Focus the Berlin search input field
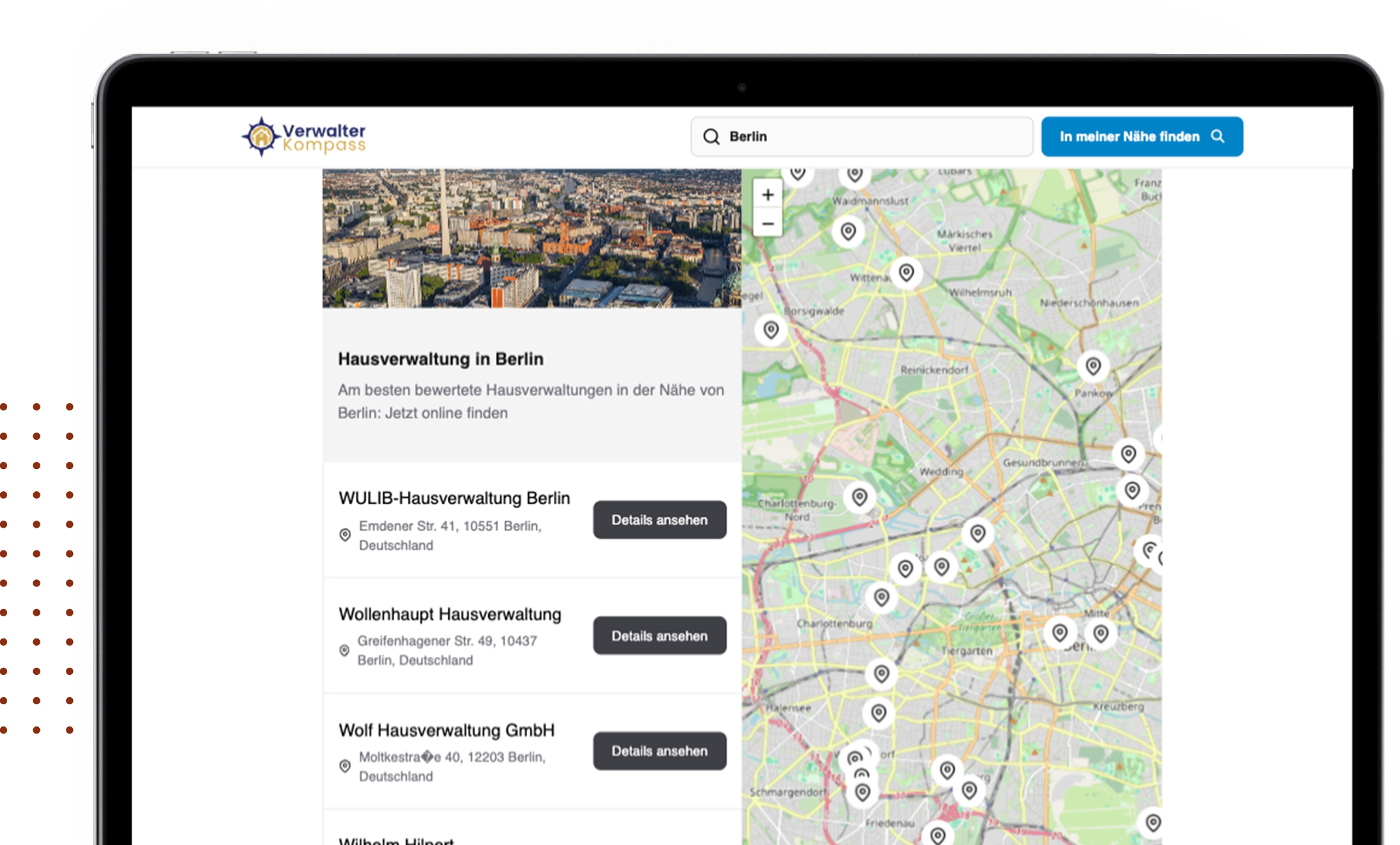Screen dimensions: 1400x845 [x=862, y=137]
